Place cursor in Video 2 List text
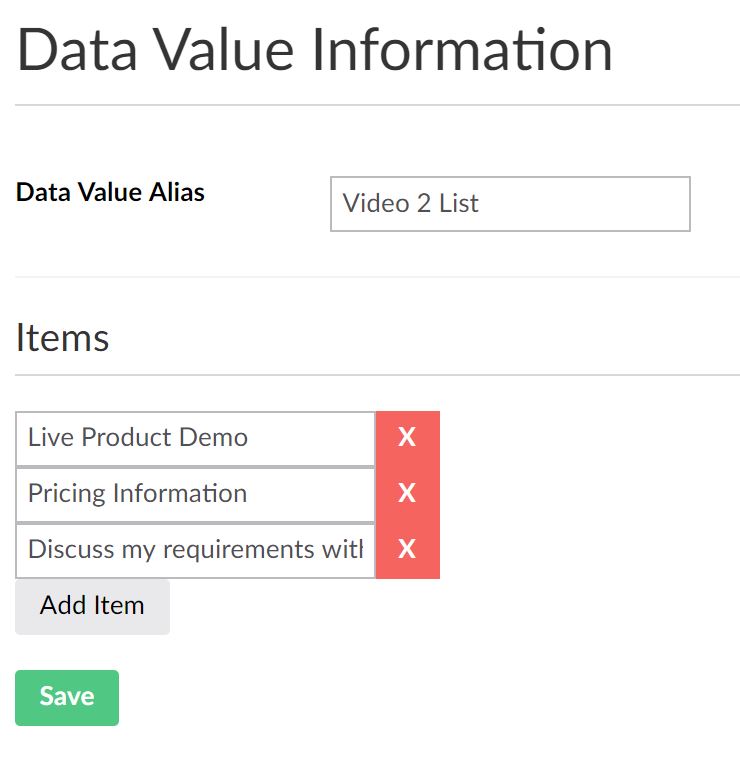 click(x=410, y=203)
